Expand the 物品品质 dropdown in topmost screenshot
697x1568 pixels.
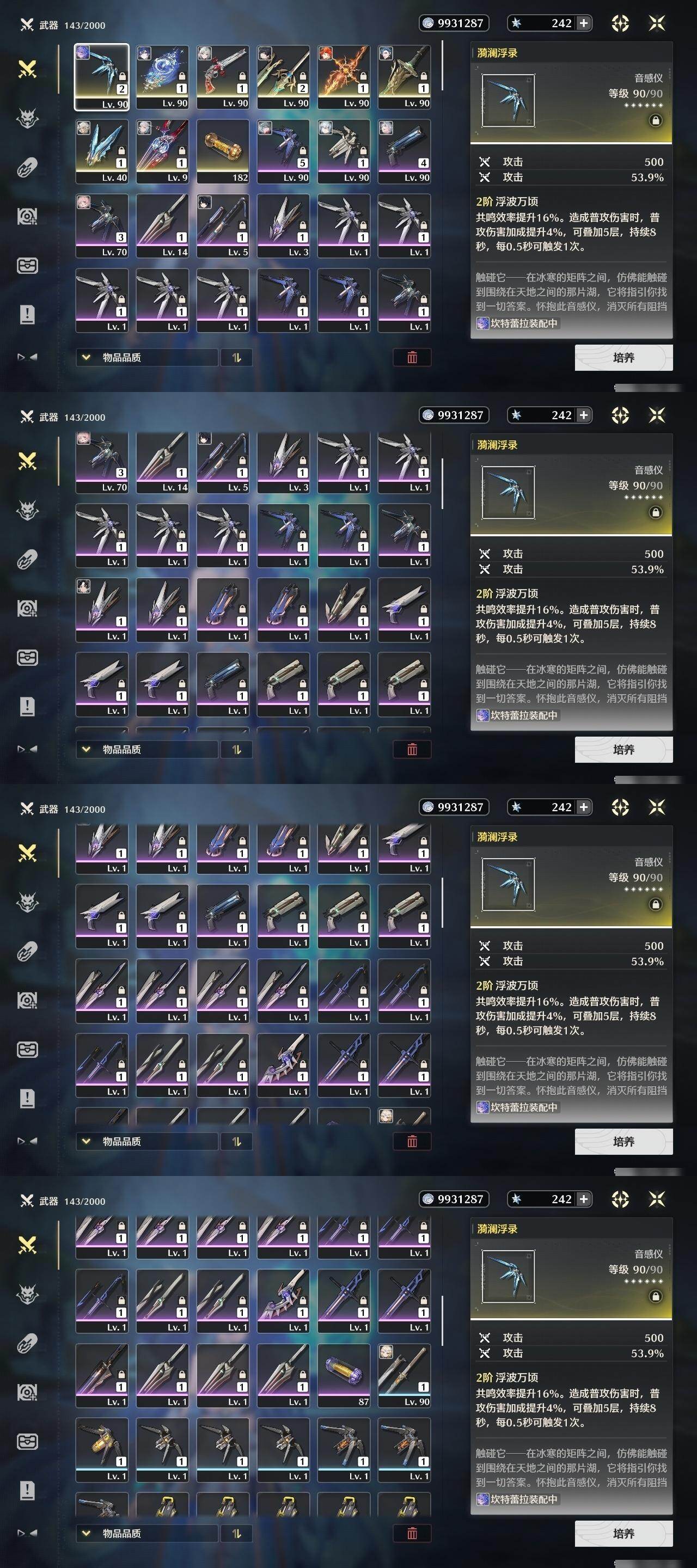pos(146,357)
